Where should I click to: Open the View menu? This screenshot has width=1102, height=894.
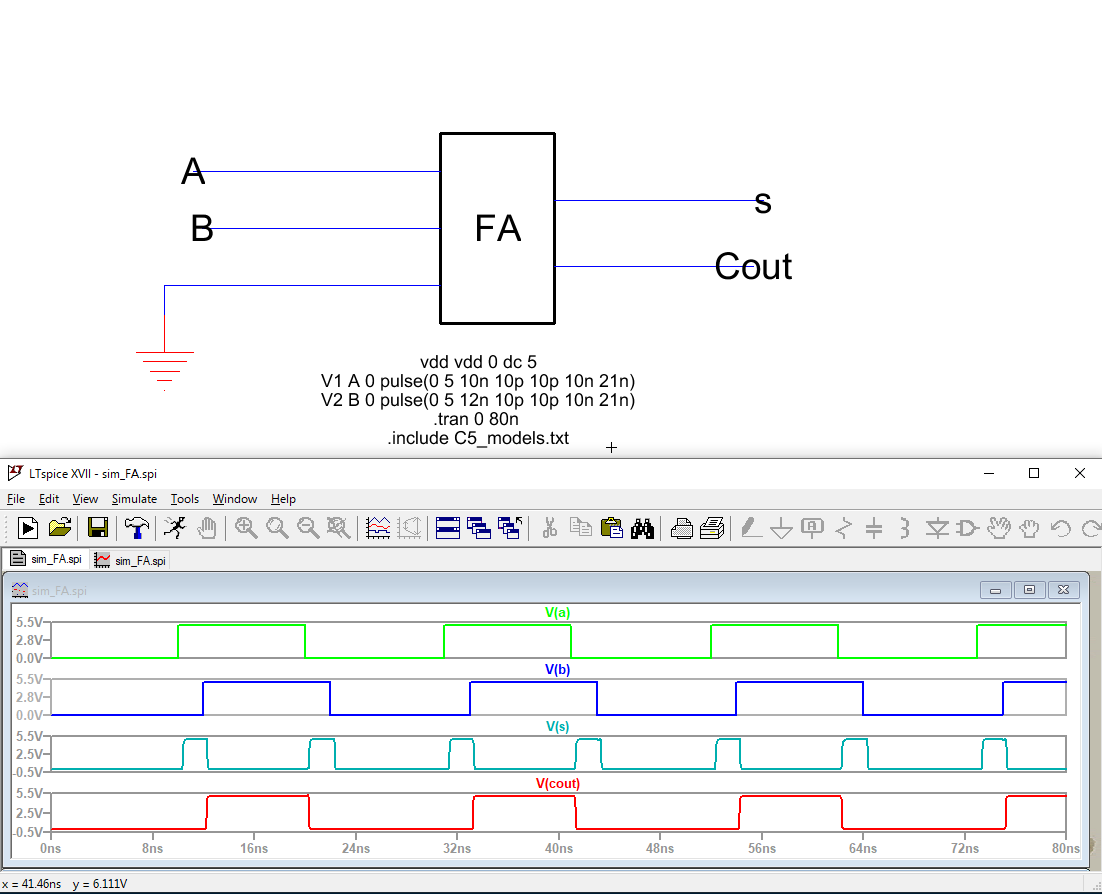click(85, 499)
